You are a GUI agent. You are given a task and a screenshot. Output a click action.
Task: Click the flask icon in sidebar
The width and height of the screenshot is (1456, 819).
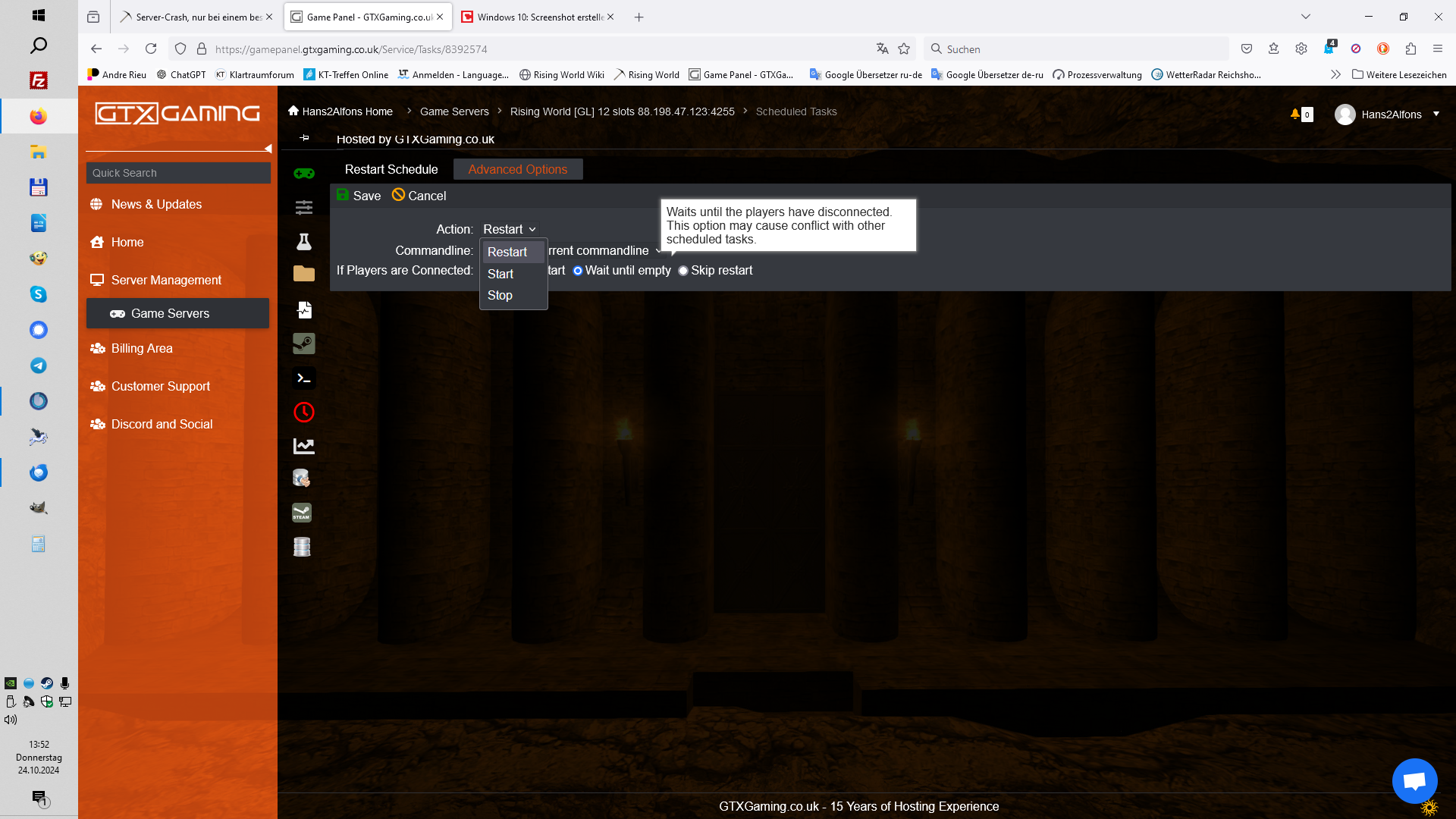coord(304,241)
